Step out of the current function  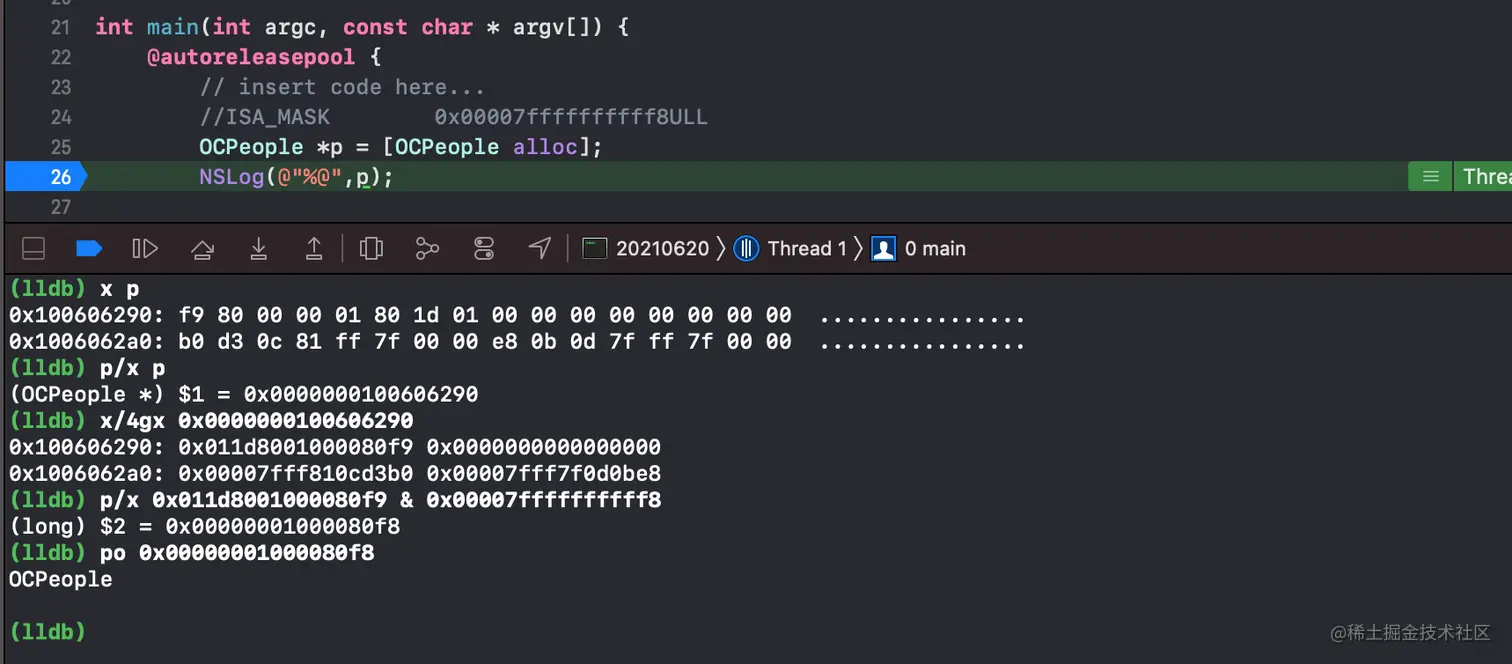point(314,248)
